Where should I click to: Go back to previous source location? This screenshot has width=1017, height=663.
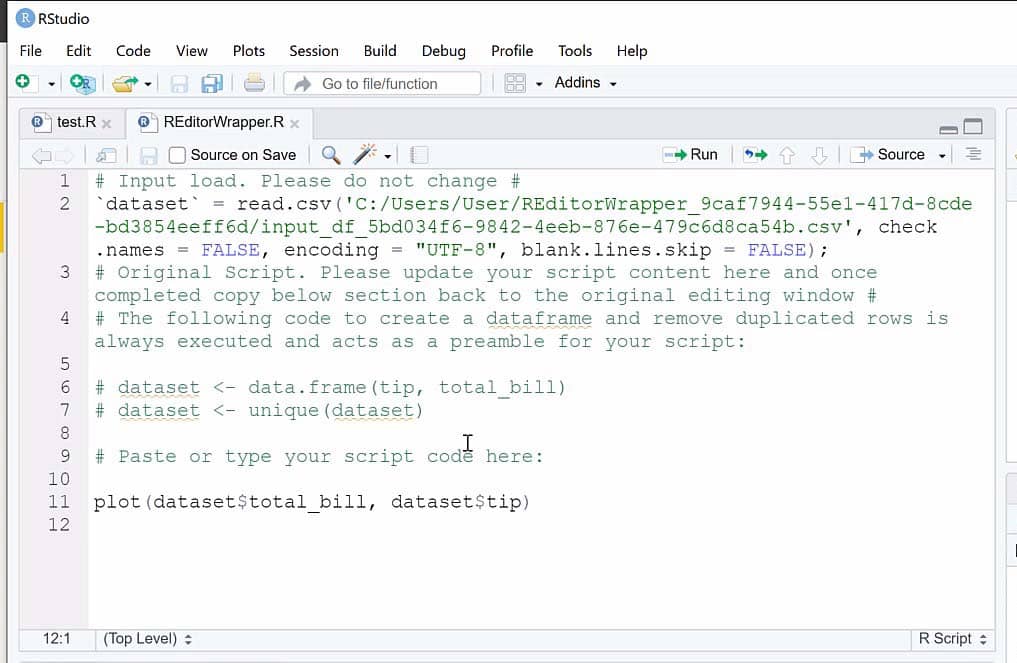[42, 155]
